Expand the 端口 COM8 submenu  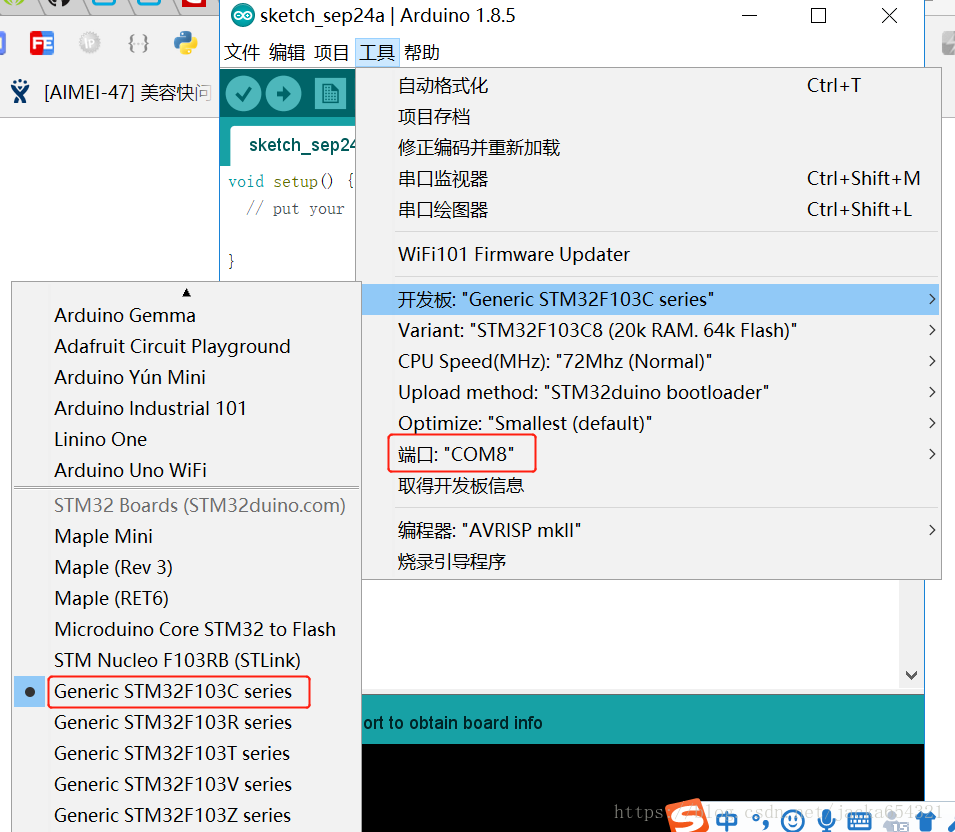tap(649, 454)
